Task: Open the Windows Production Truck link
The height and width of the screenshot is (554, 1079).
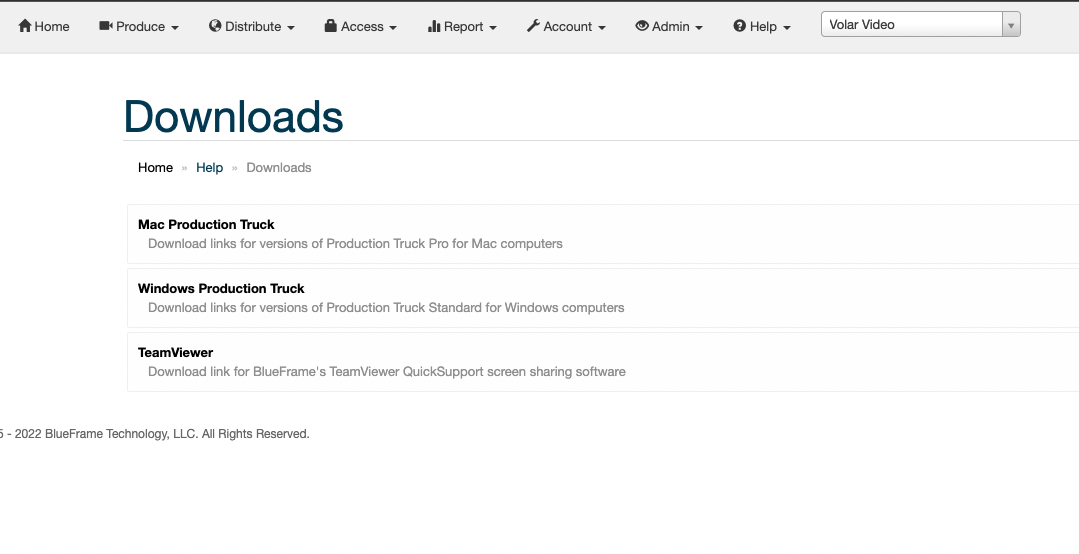Action: point(221,289)
